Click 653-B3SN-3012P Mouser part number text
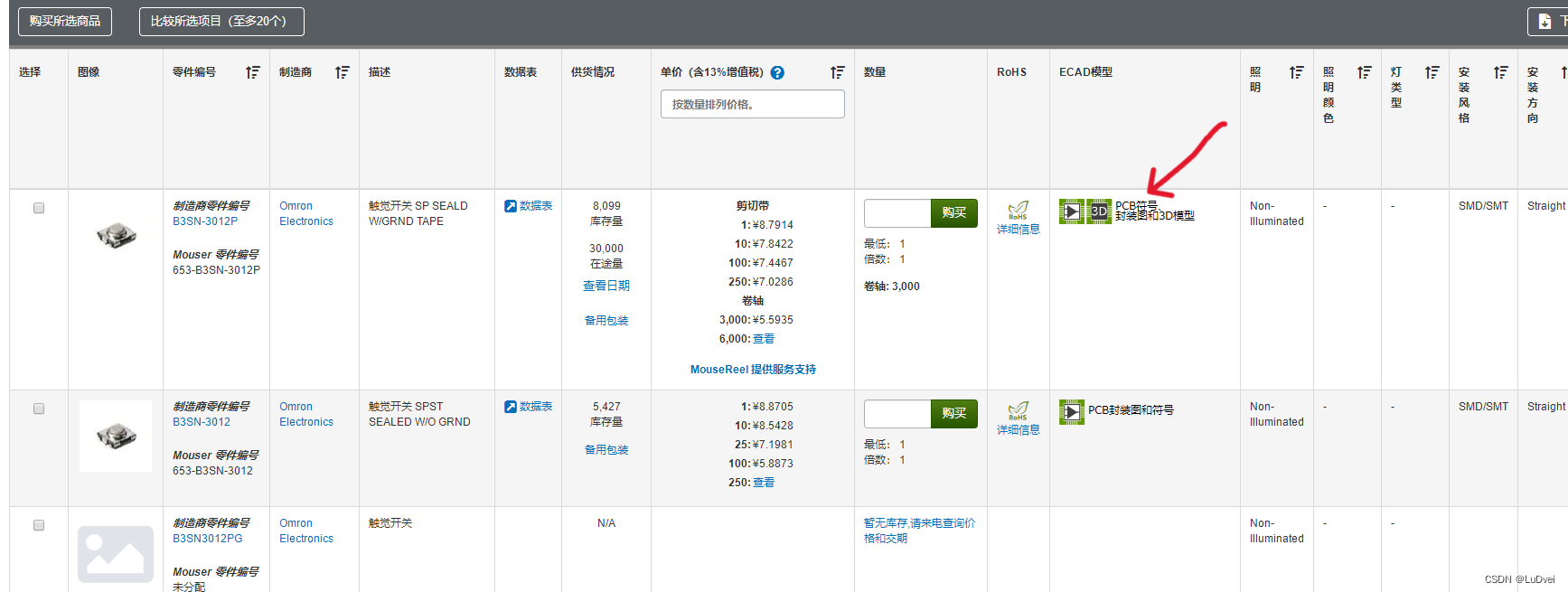 click(216, 270)
